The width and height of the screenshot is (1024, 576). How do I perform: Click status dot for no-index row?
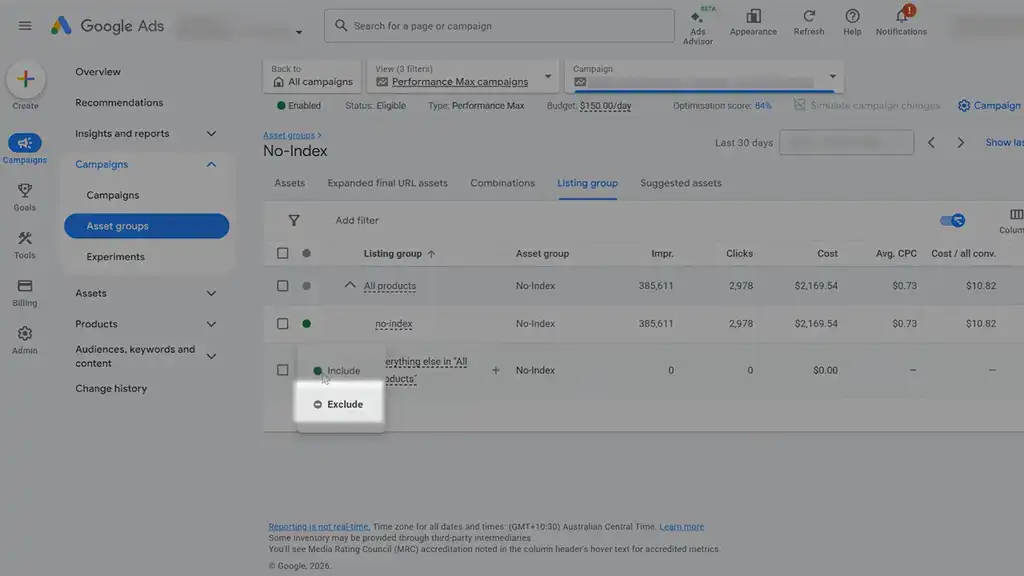(x=306, y=324)
